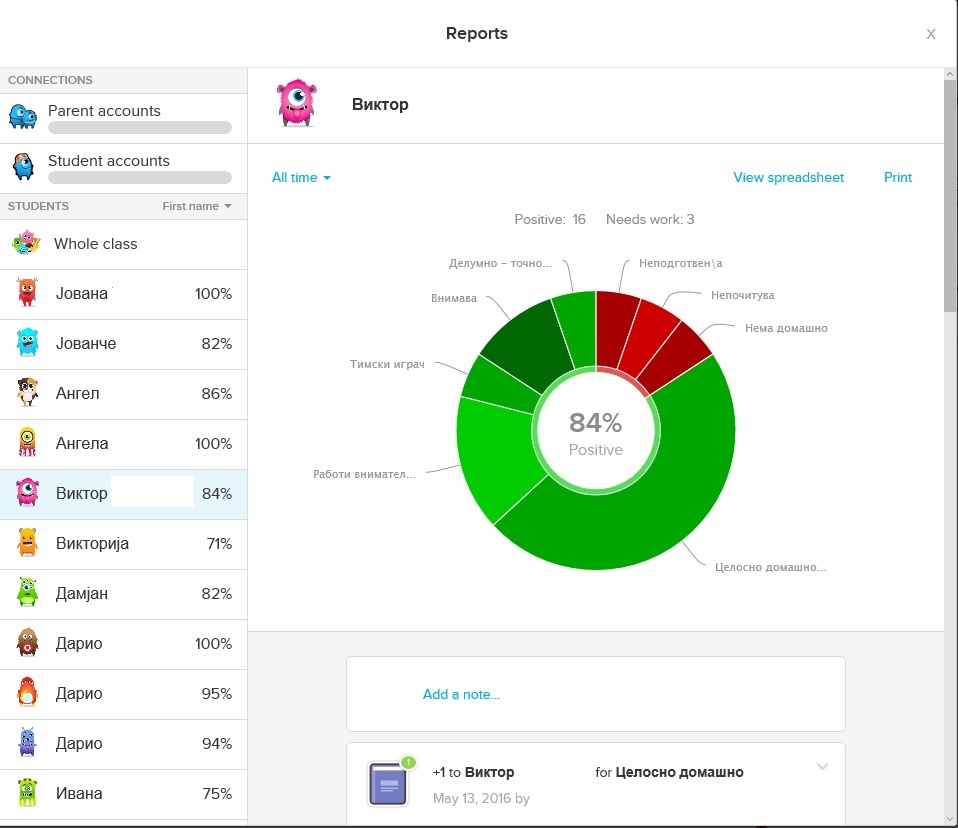Open the All time date range dropdown
The width and height of the screenshot is (958, 828).
[x=301, y=178]
